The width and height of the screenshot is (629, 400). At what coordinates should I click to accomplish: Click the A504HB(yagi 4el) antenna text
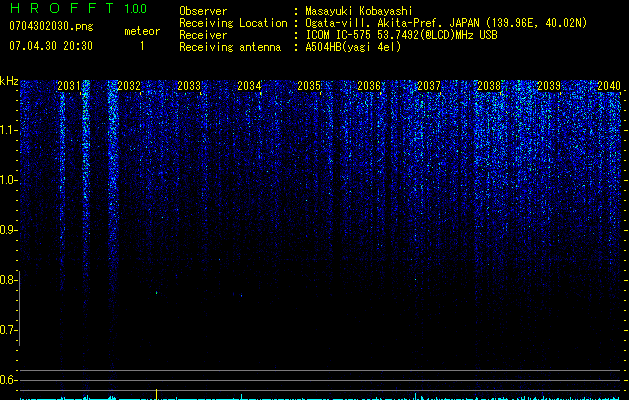(353, 47)
